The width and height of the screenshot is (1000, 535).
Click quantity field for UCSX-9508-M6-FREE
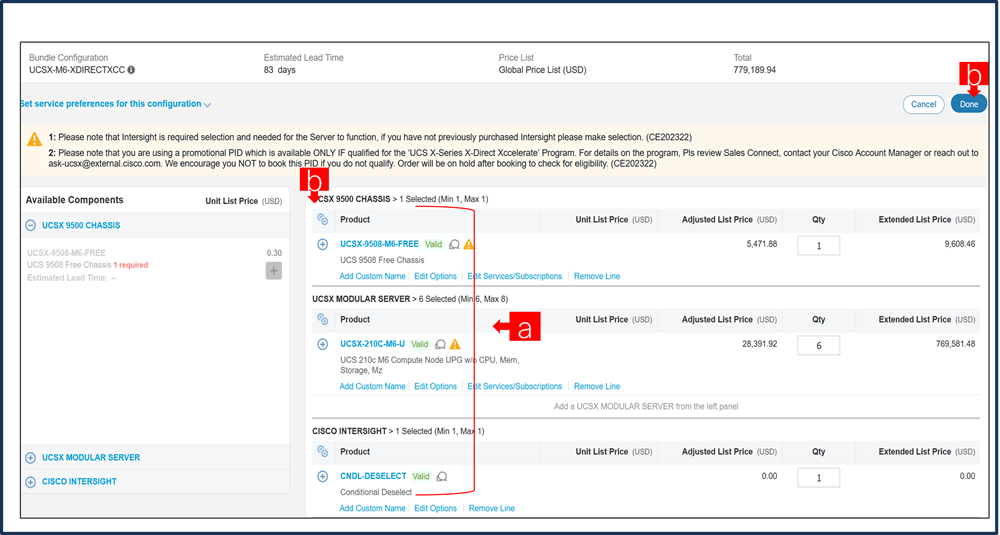pyautogui.click(x=819, y=246)
